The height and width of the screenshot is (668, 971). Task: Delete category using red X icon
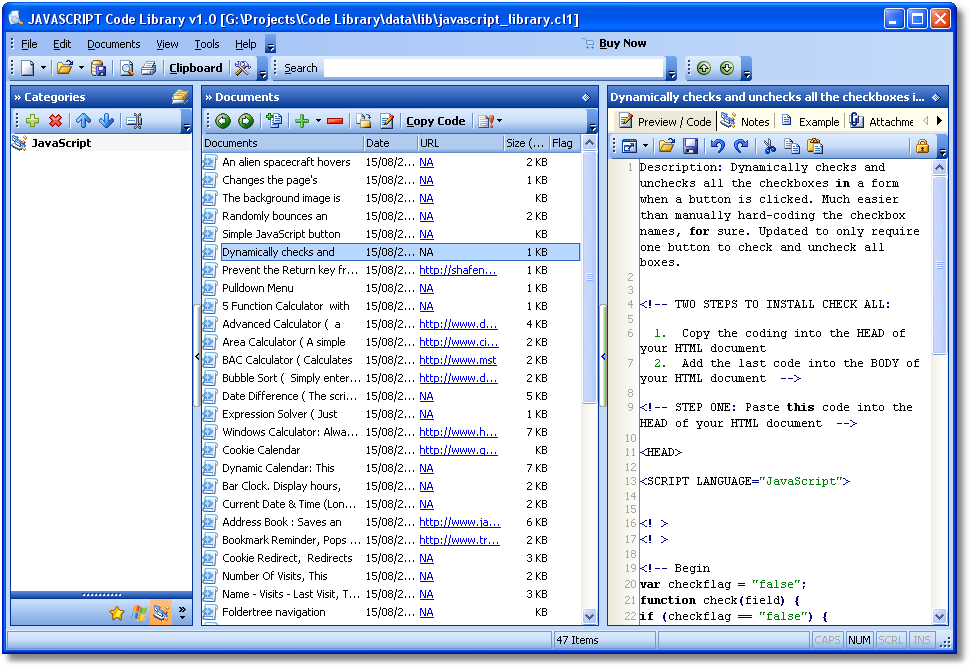click(x=56, y=121)
